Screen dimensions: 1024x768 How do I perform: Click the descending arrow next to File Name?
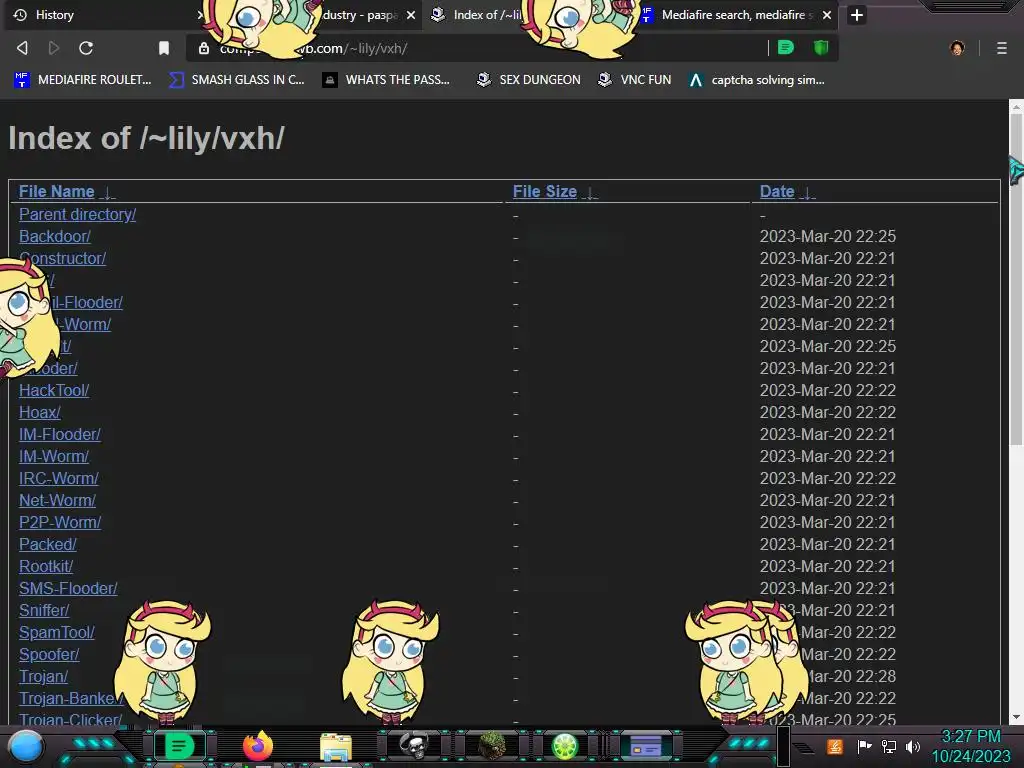tap(108, 193)
